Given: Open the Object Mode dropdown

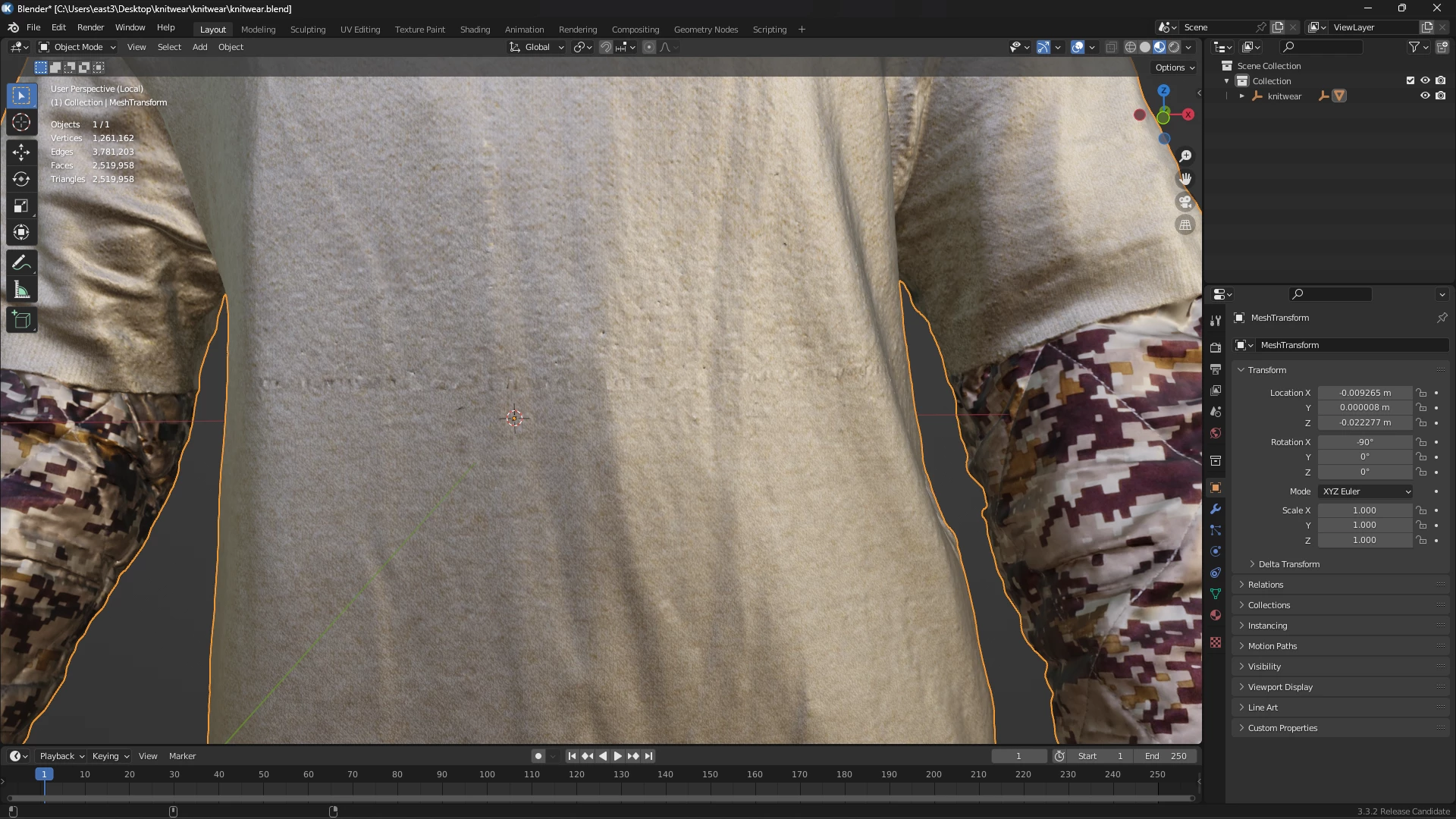Looking at the screenshot, I should [x=77, y=47].
